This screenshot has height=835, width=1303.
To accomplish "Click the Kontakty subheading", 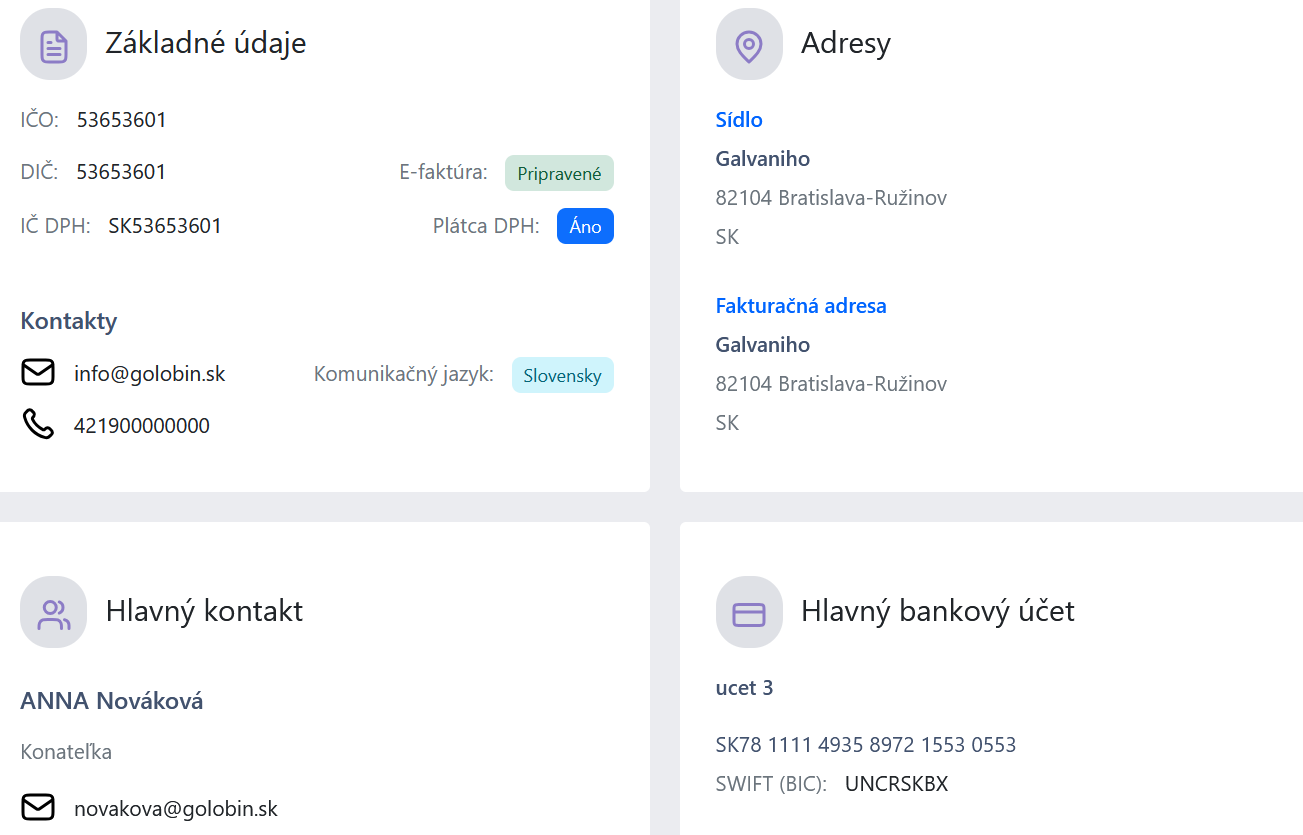I will [x=69, y=321].
